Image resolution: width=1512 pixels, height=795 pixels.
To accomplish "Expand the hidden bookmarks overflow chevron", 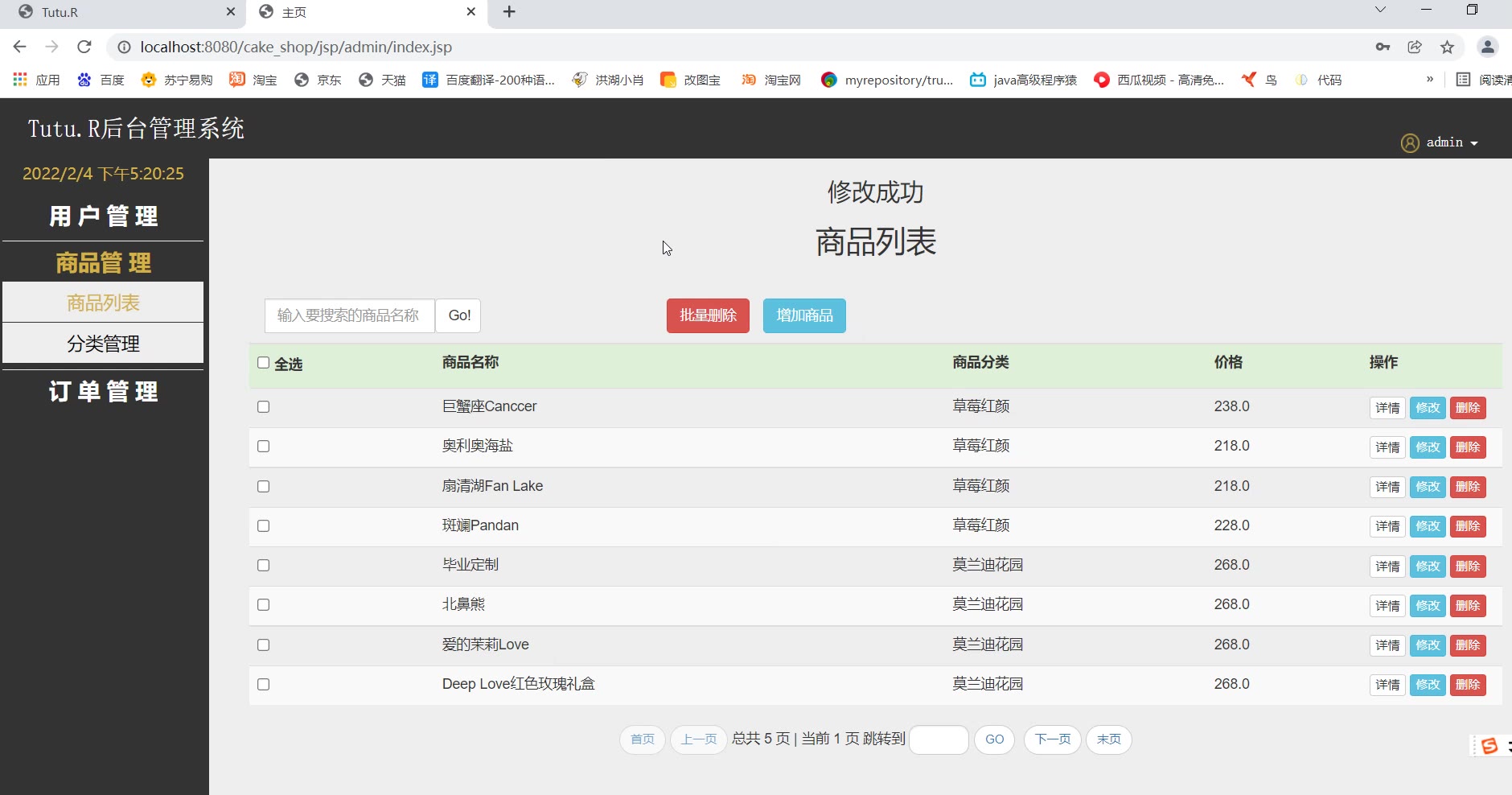I will [1429, 79].
